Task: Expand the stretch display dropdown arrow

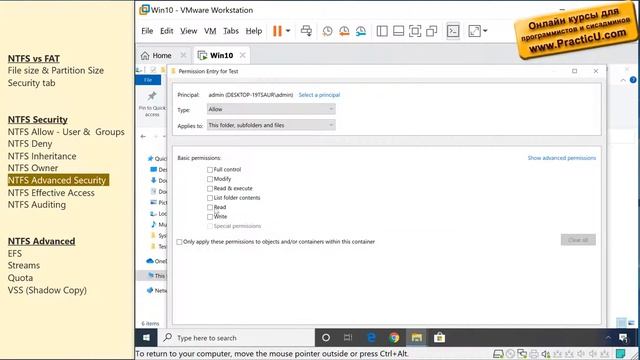Action: click(485, 31)
